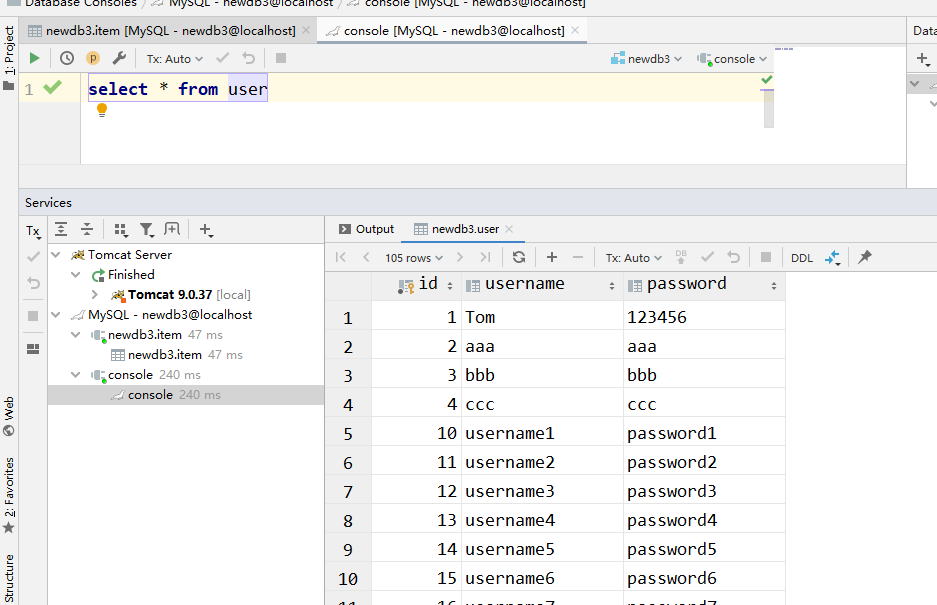Click in the SQL editor text
This screenshot has width=937, height=605.
tap(177, 88)
